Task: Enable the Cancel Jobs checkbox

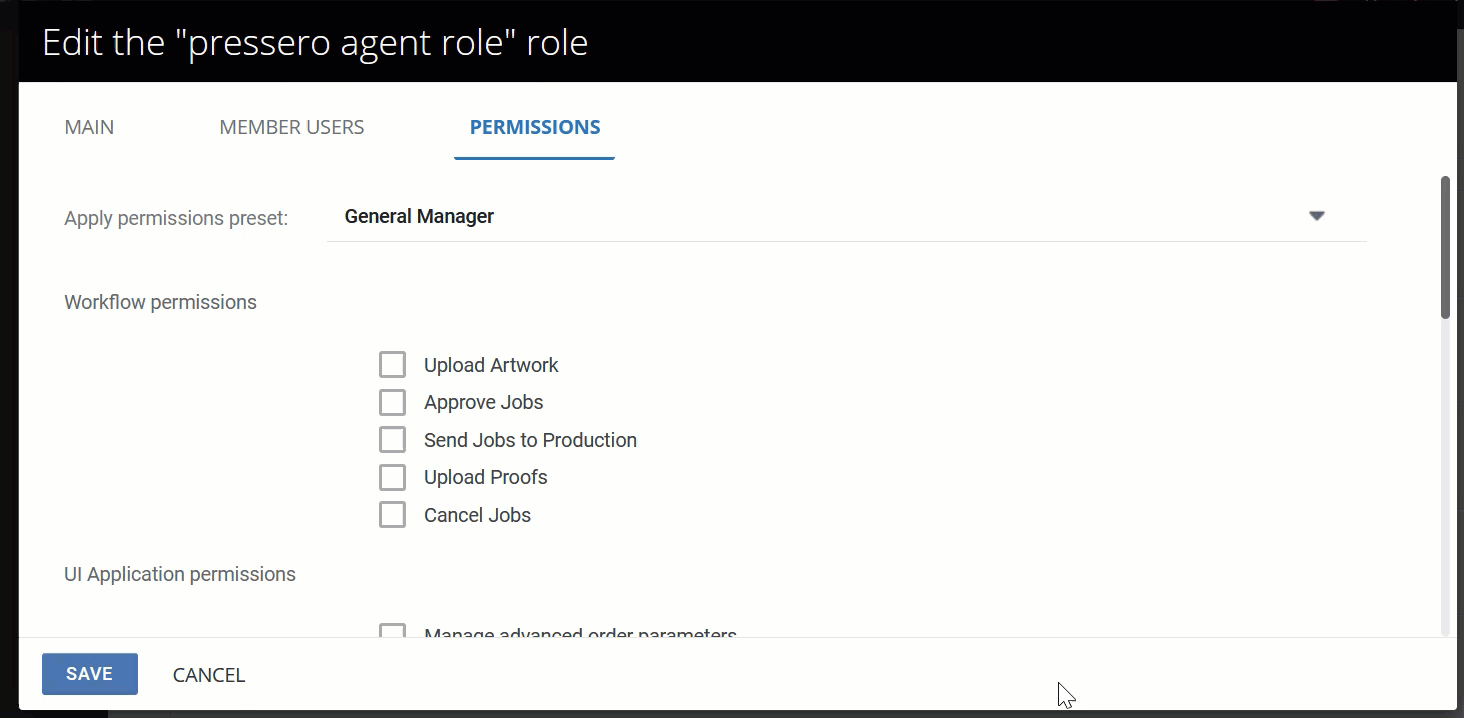Action: click(x=392, y=515)
